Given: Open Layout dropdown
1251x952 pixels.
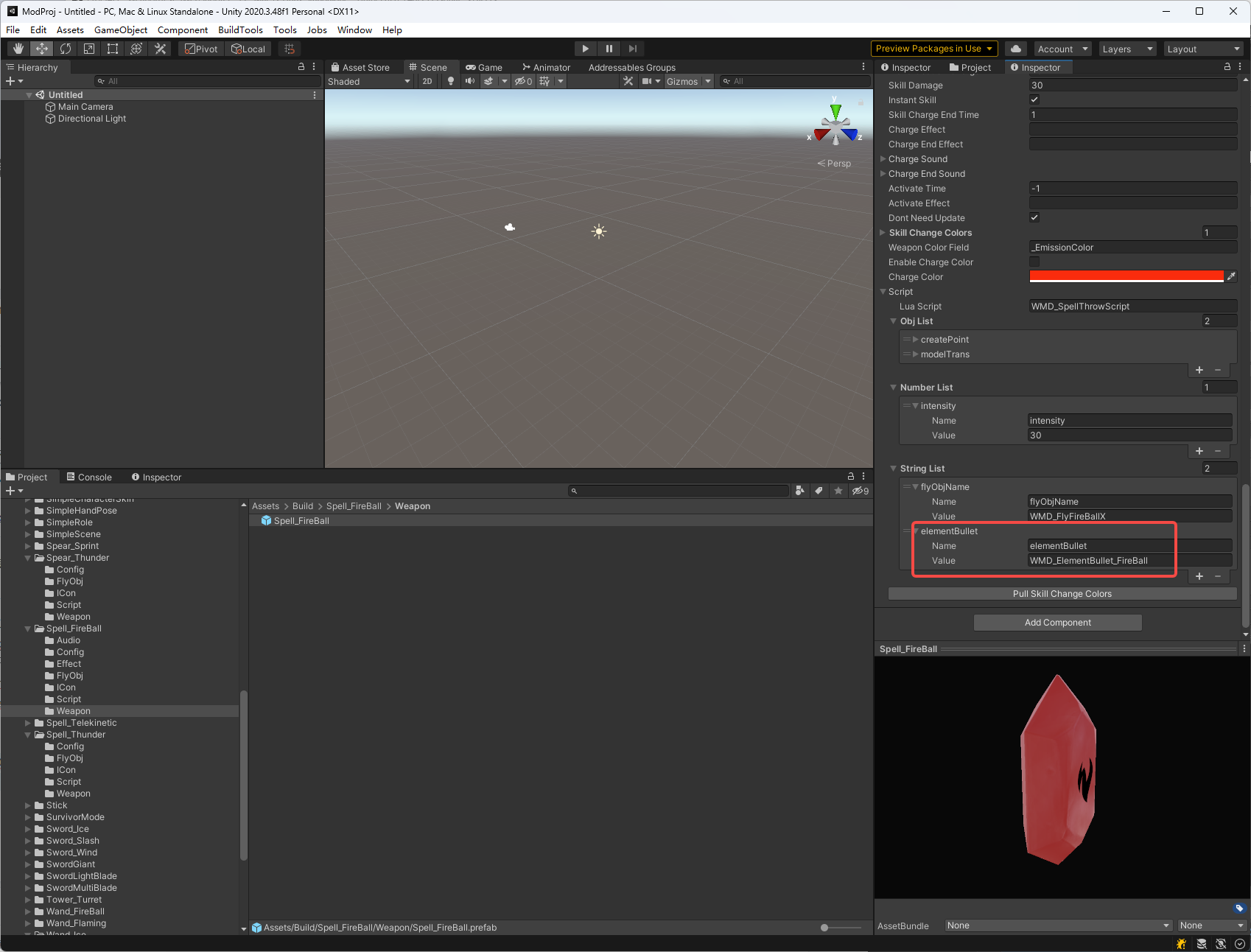Looking at the screenshot, I should [1204, 49].
